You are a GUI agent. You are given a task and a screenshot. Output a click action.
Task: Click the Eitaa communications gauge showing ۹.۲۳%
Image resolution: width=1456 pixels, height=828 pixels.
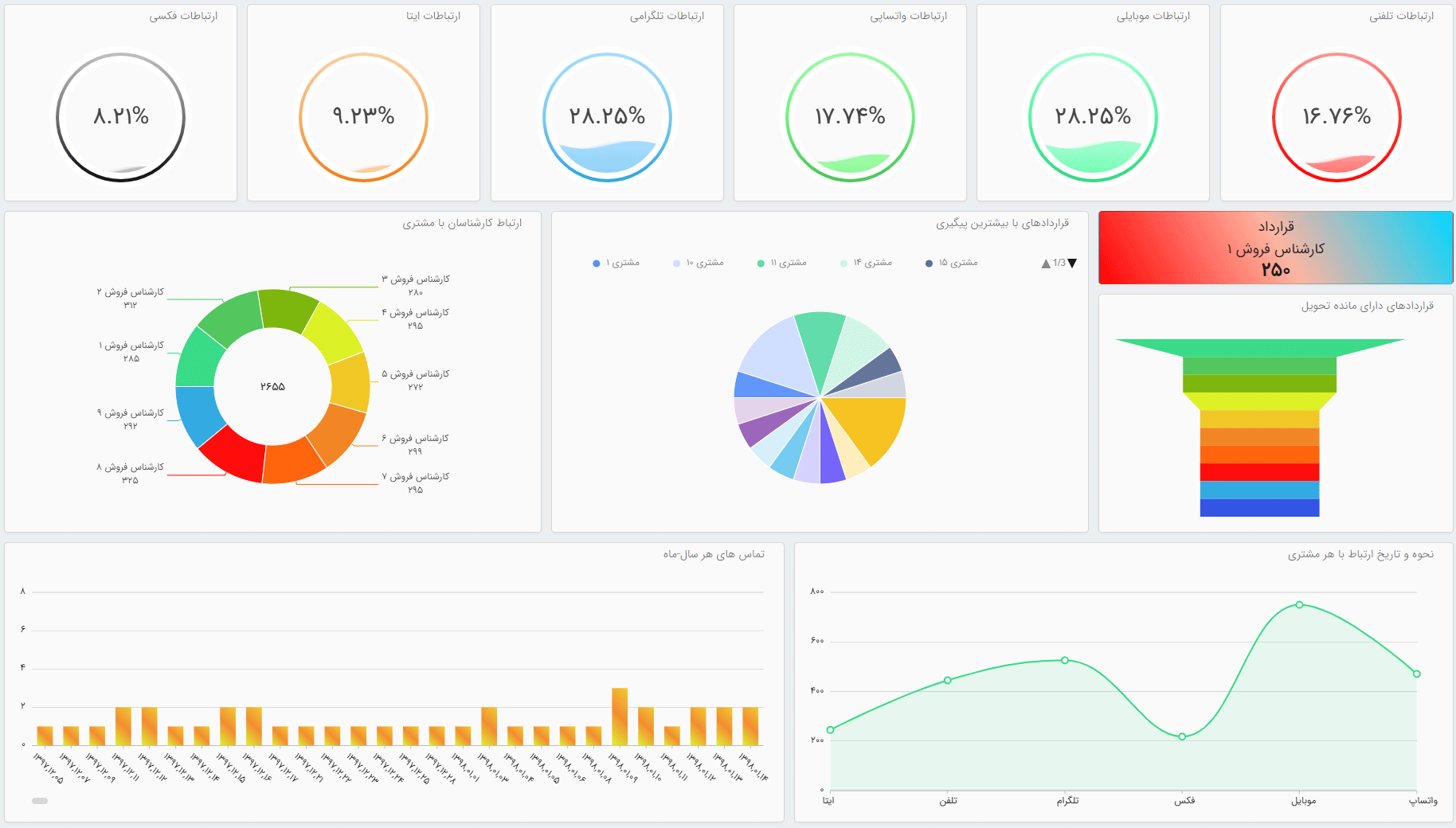[363, 117]
